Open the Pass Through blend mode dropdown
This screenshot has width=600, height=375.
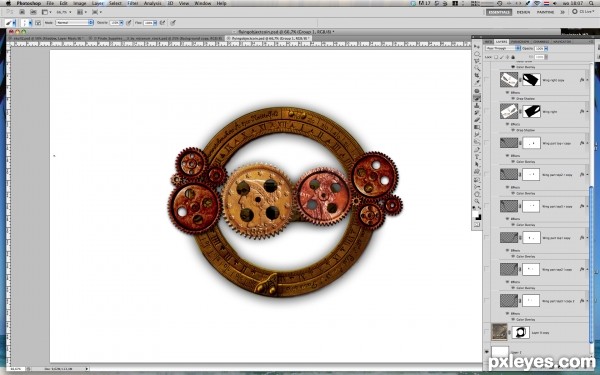tap(503, 49)
